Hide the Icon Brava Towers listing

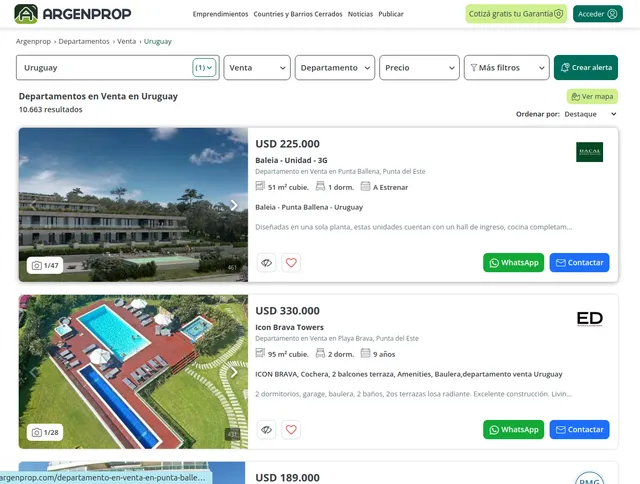(x=267, y=430)
